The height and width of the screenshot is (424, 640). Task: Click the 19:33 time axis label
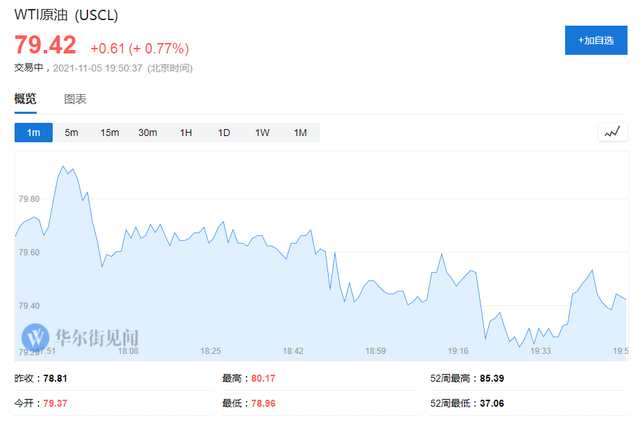click(x=540, y=351)
